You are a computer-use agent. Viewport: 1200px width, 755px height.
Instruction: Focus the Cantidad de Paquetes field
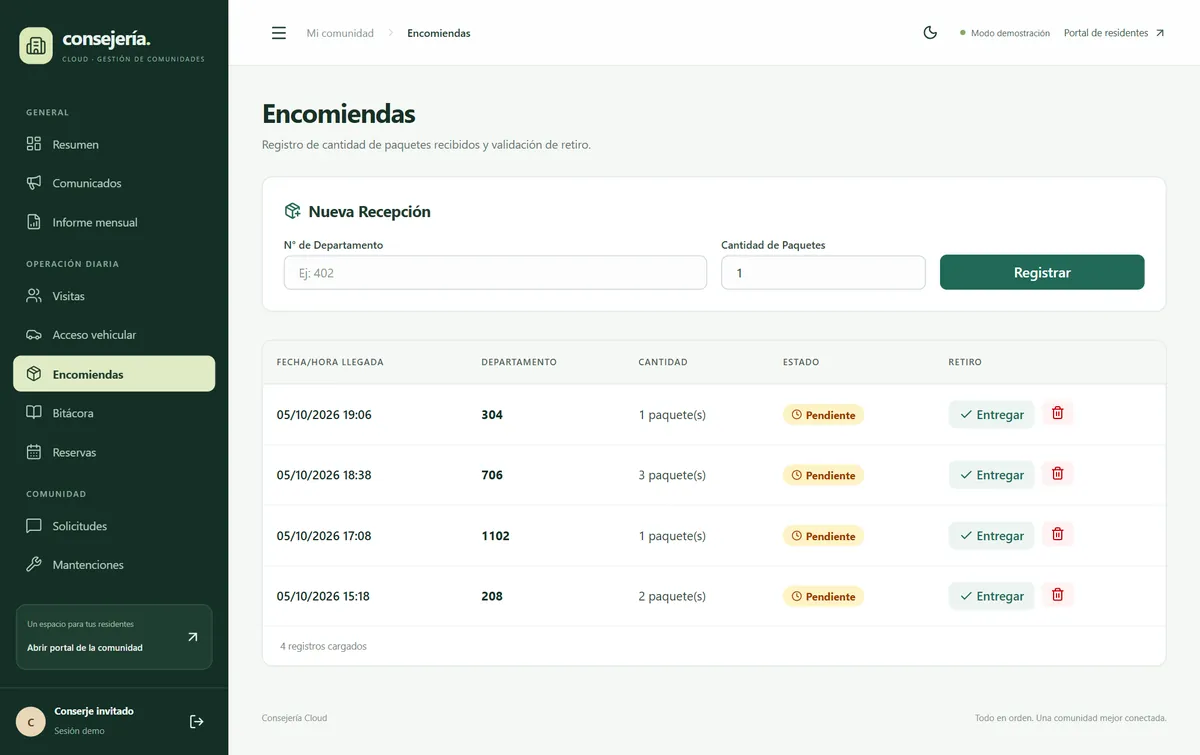823,273
